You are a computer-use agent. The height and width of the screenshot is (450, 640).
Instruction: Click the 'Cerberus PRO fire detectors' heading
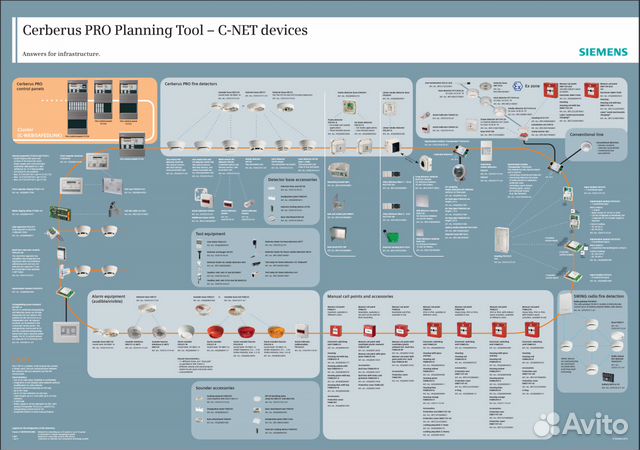point(191,84)
